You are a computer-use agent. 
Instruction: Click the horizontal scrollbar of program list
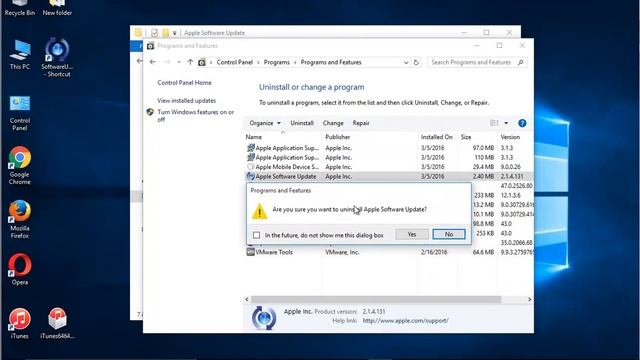click(376, 300)
